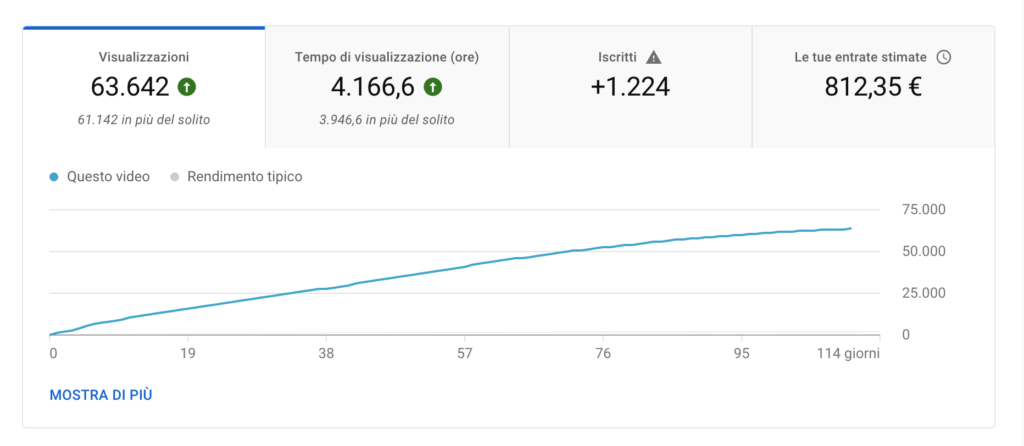The height and width of the screenshot is (446, 1024).
Task: Click green up arrow beside 63.642 views
Action: coord(186,87)
